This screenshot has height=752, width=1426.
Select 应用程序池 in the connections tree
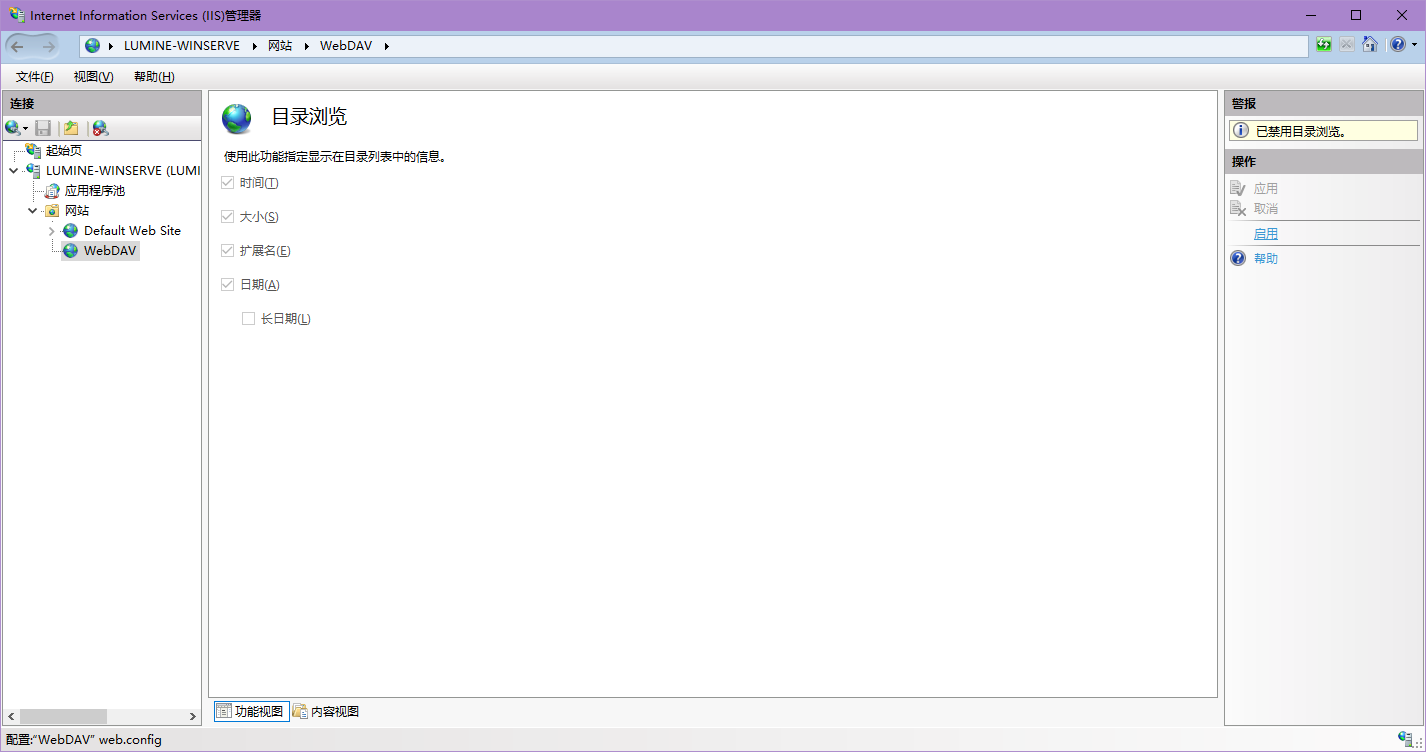(94, 191)
